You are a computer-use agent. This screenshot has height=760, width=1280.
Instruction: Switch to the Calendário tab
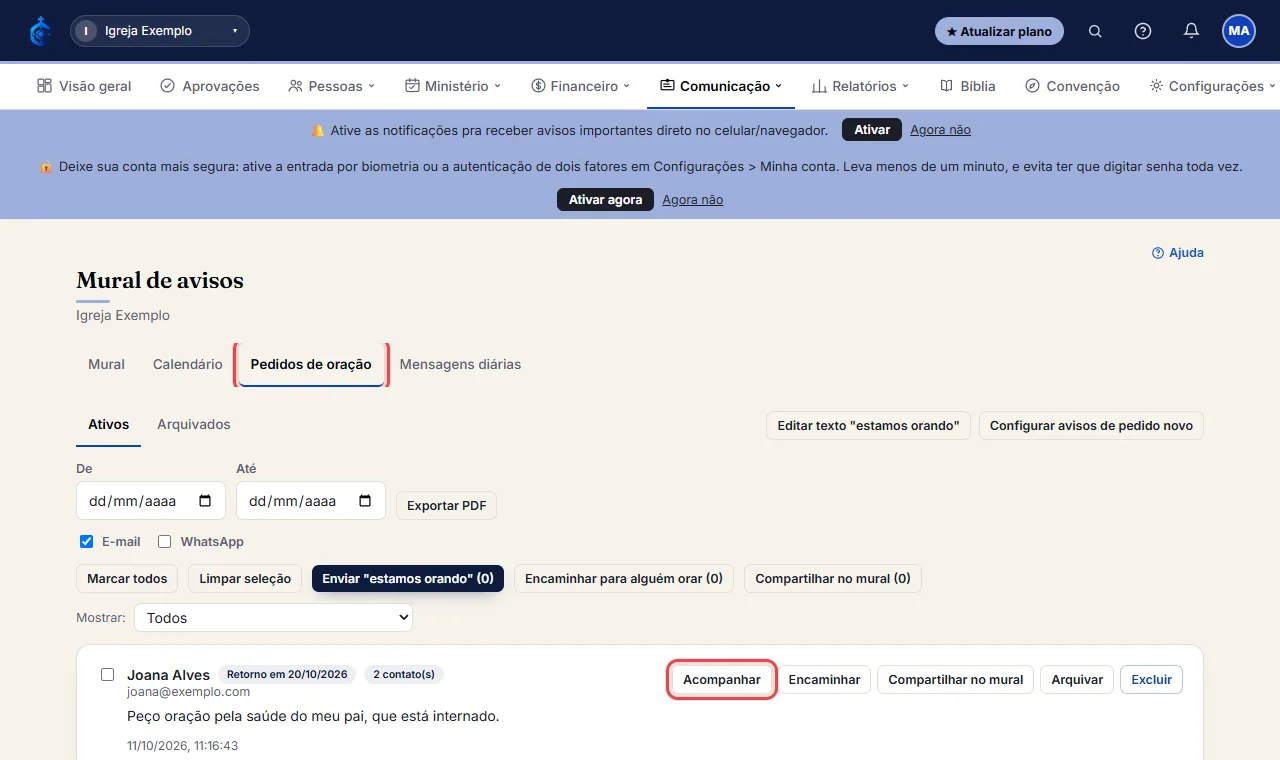click(187, 364)
